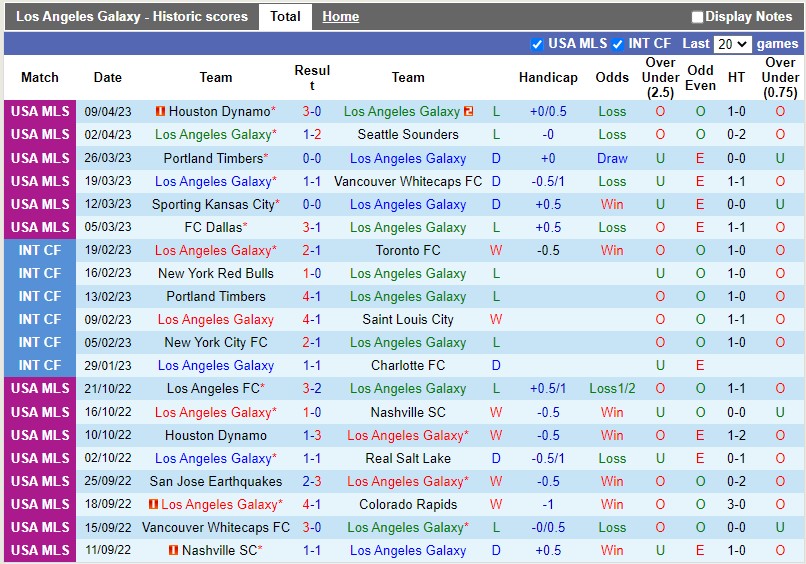806x564 pixels.
Task: Click the -1 handicap for Colorado Rapids match
Action: (x=548, y=504)
